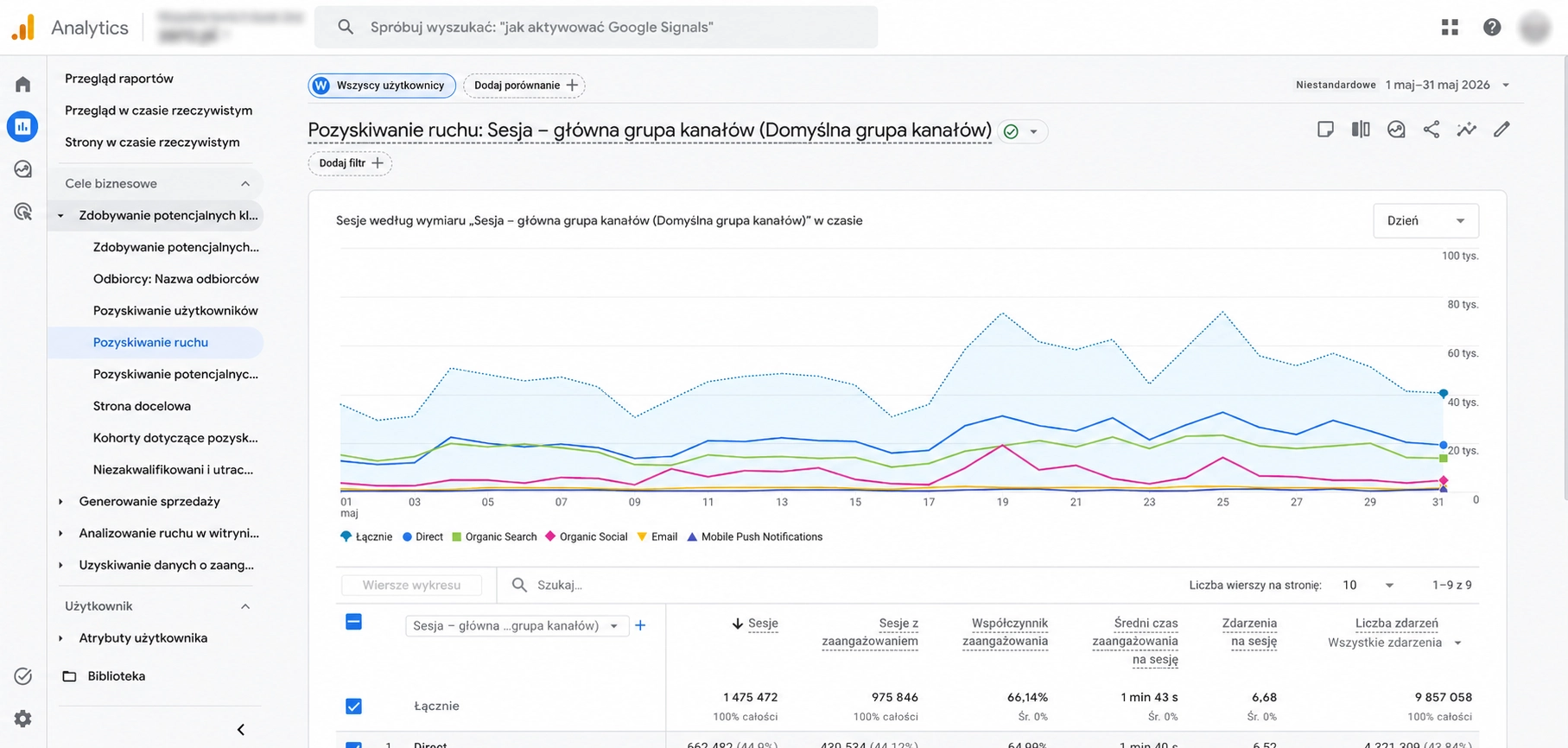Viewport: 1568px width, 748px height.
Task: Open the Admin settings gear icon
Action: 23,719
